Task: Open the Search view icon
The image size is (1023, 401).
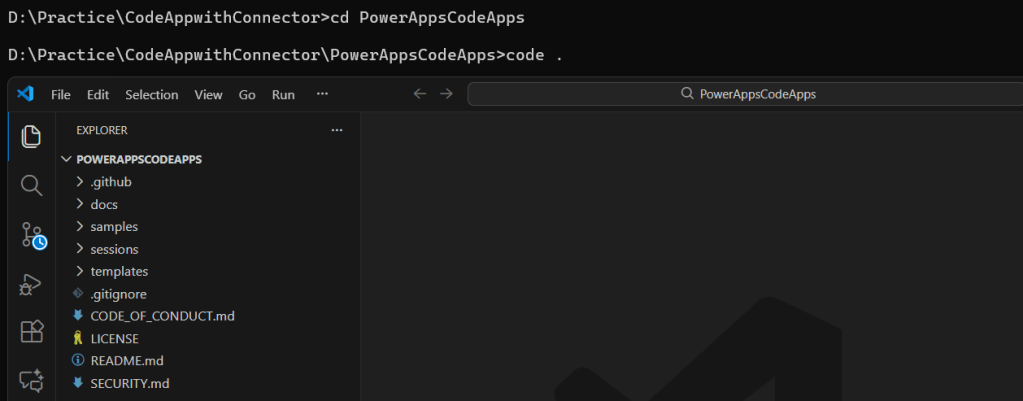Action: pyautogui.click(x=31, y=185)
